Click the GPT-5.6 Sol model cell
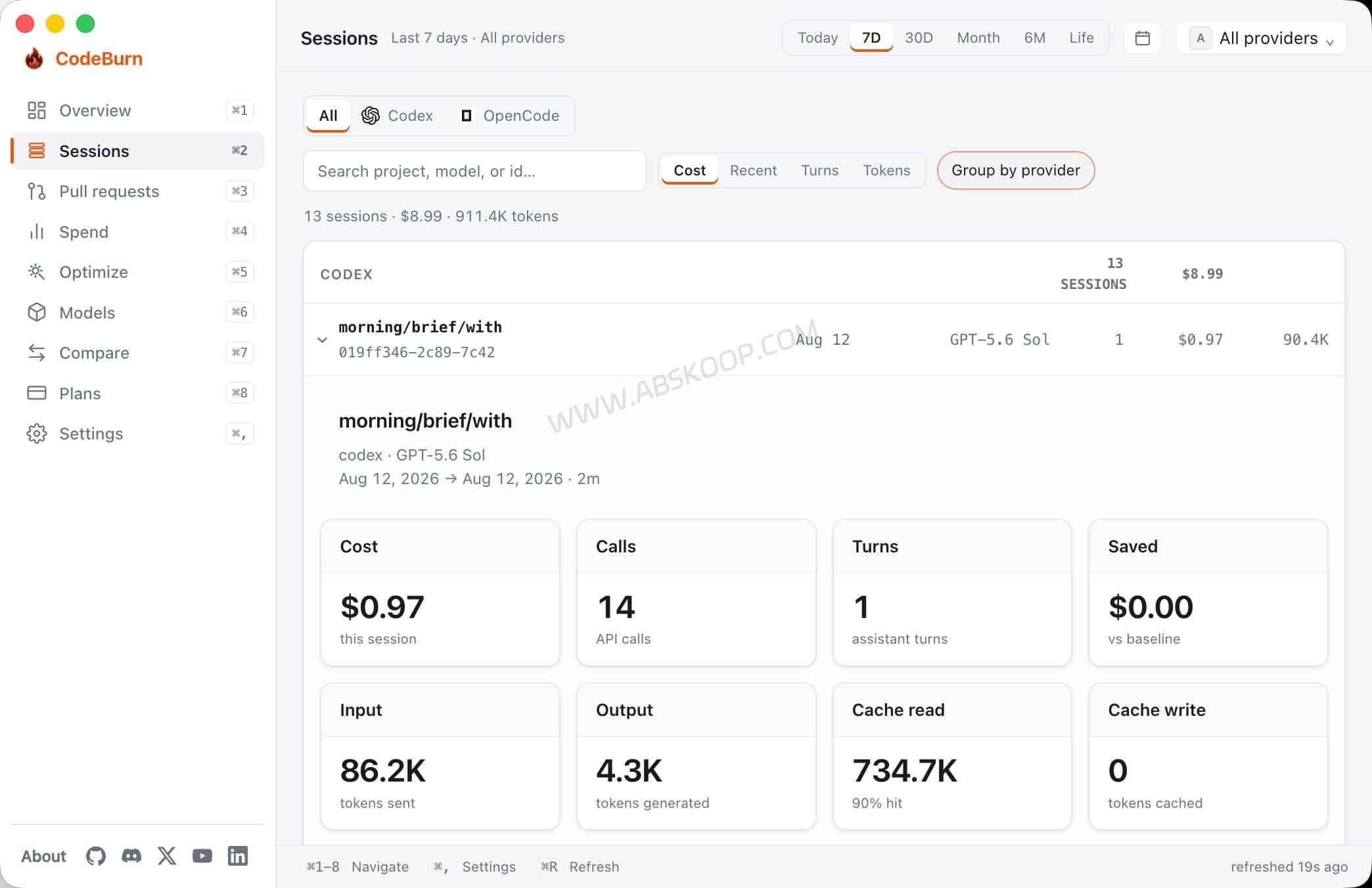This screenshot has width=1372, height=888. [x=999, y=340]
